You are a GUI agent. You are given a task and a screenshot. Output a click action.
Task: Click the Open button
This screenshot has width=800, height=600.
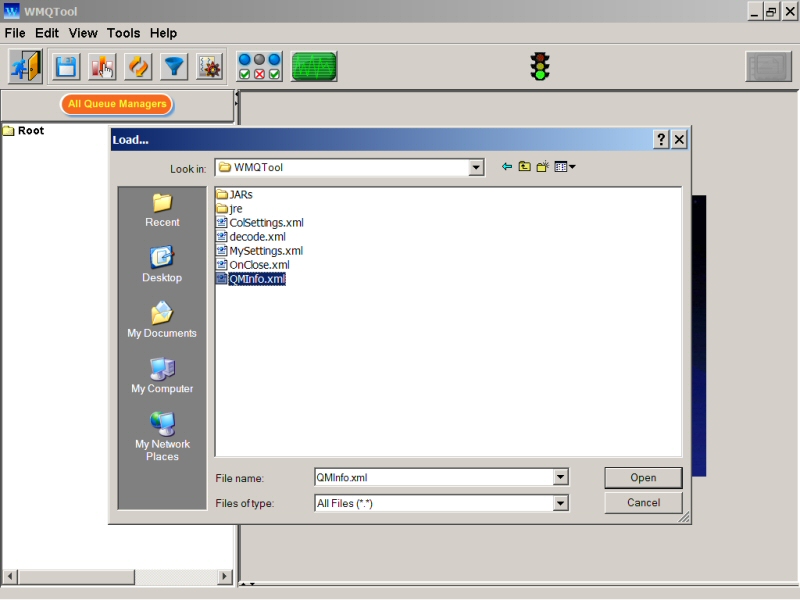643,478
